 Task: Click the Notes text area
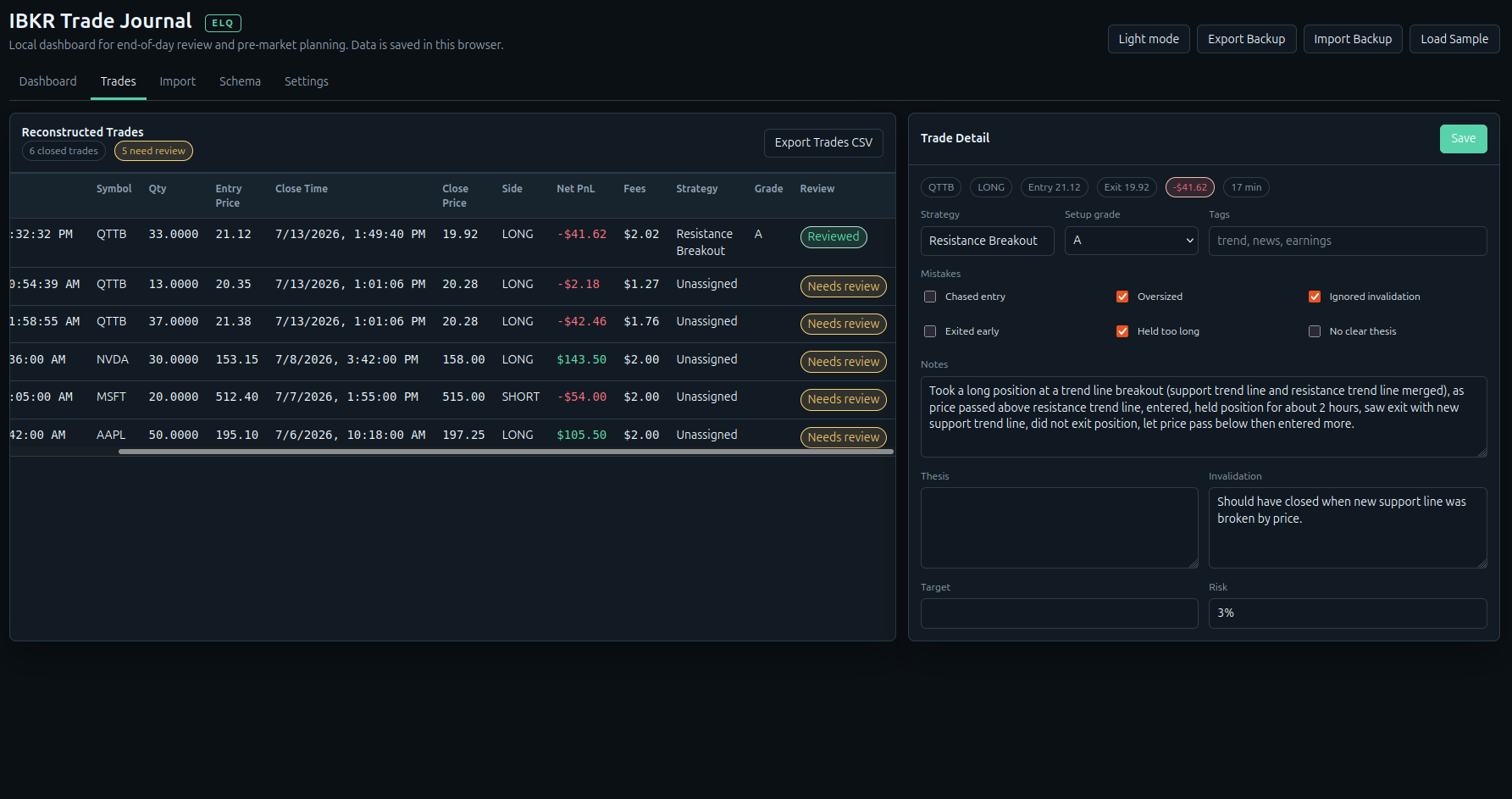coord(1204,417)
